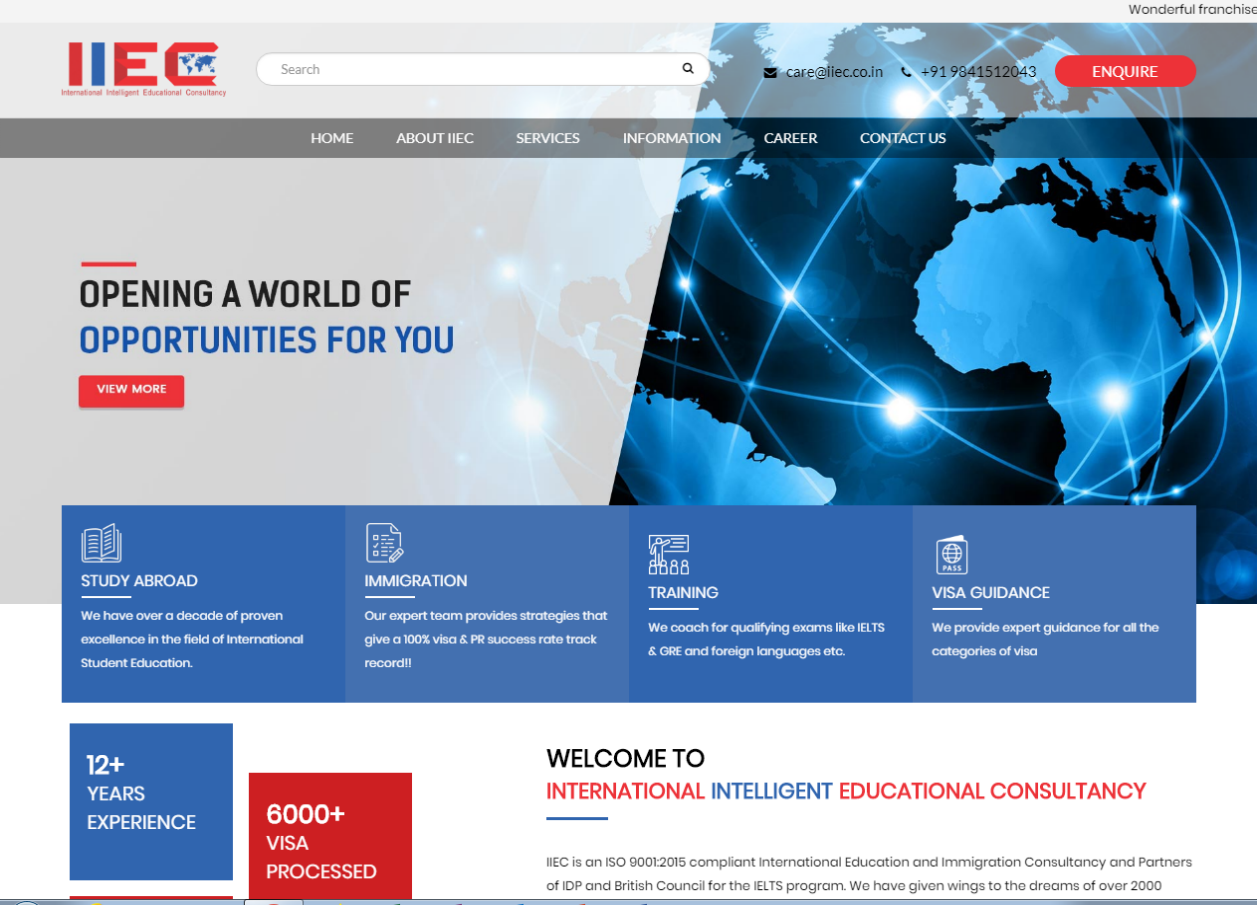The height and width of the screenshot is (905, 1257).
Task: Click the Study Abroad open book icon
Action: (101, 543)
